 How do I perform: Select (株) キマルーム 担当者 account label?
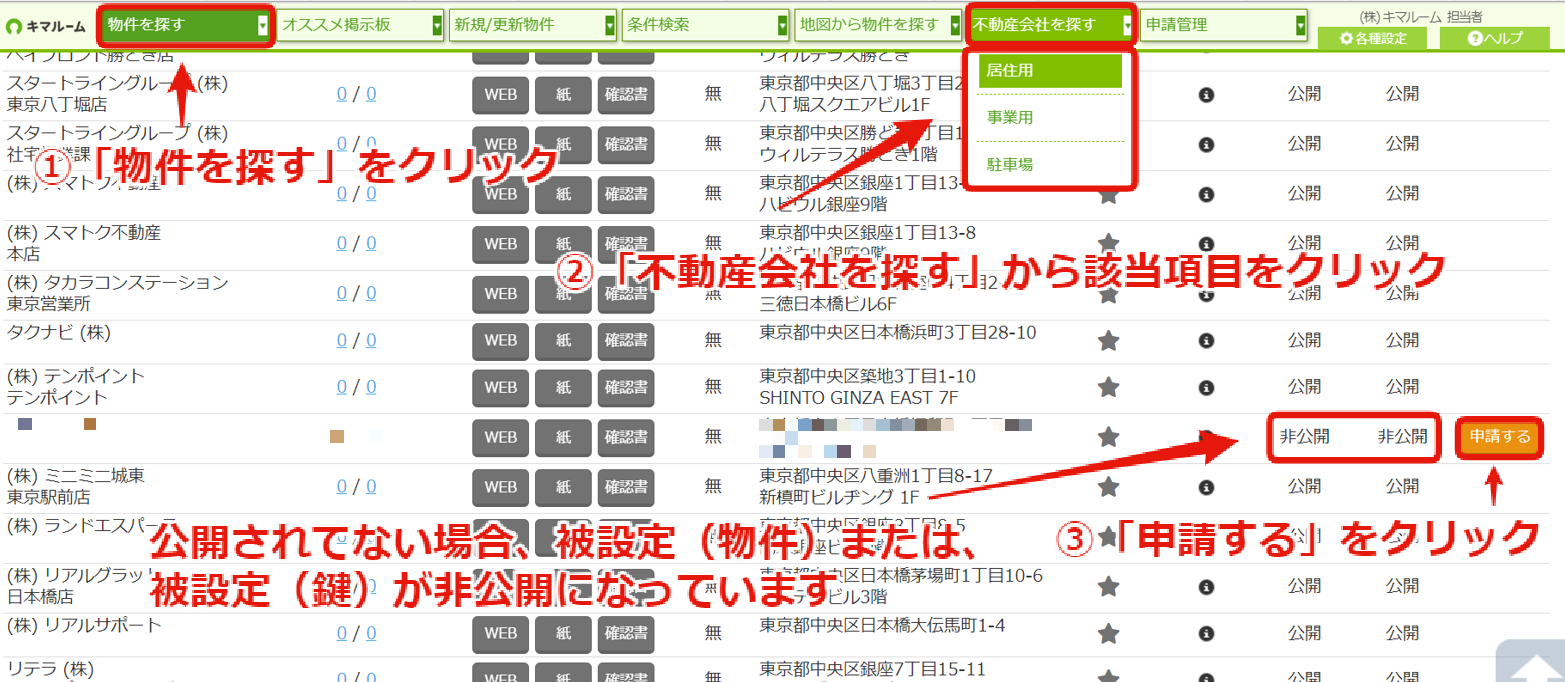coord(1420,16)
